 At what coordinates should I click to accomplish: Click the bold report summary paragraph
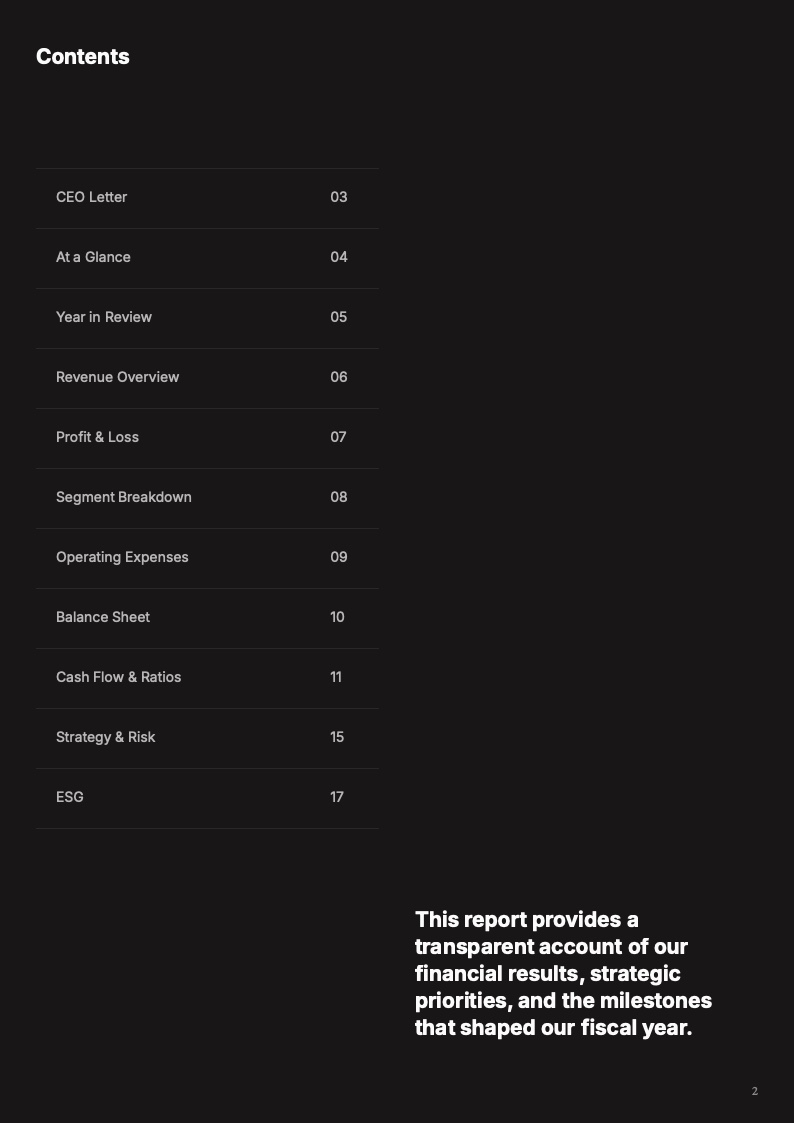click(563, 973)
